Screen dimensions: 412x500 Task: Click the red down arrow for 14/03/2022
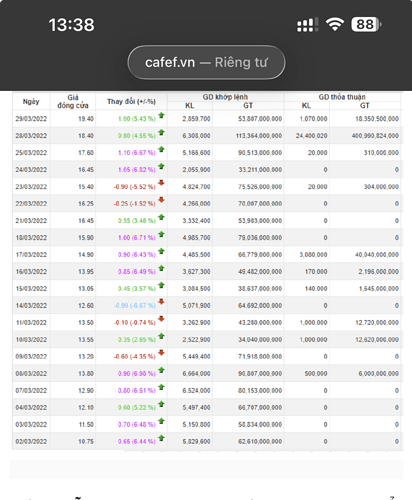[161, 302]
